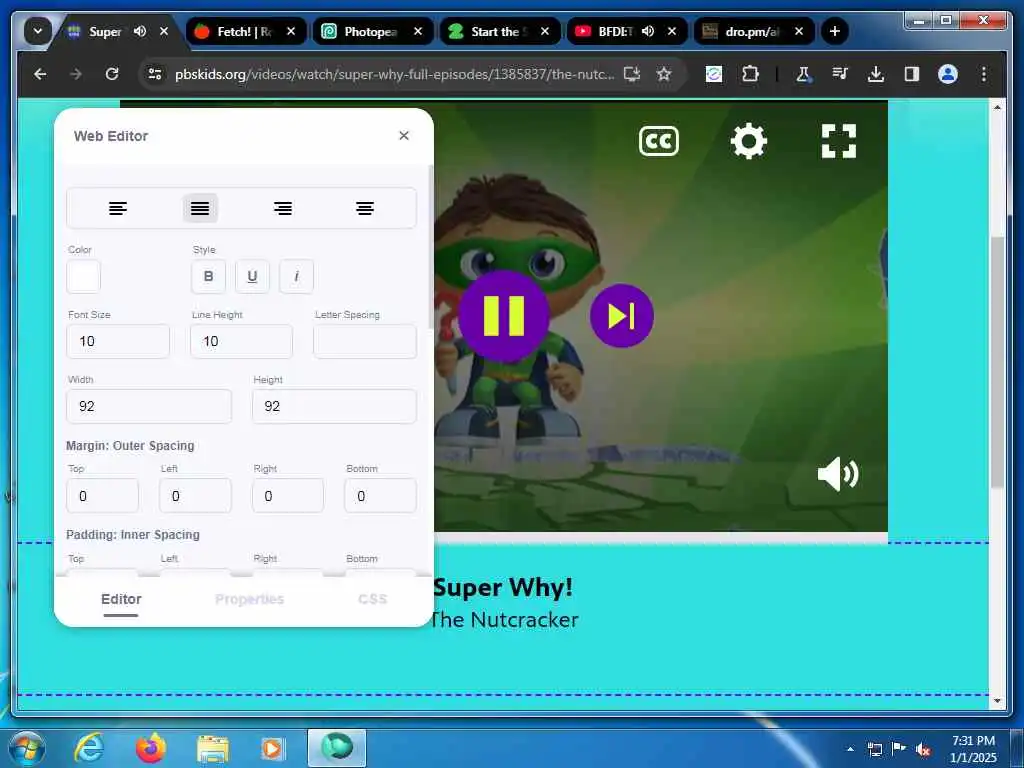Open media controls icon

click(x=840, y=74)
